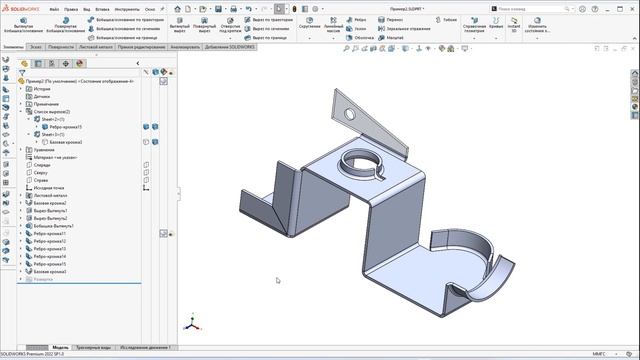Select the Swept Cut tool
640x360 pixels.
(269, 20)
